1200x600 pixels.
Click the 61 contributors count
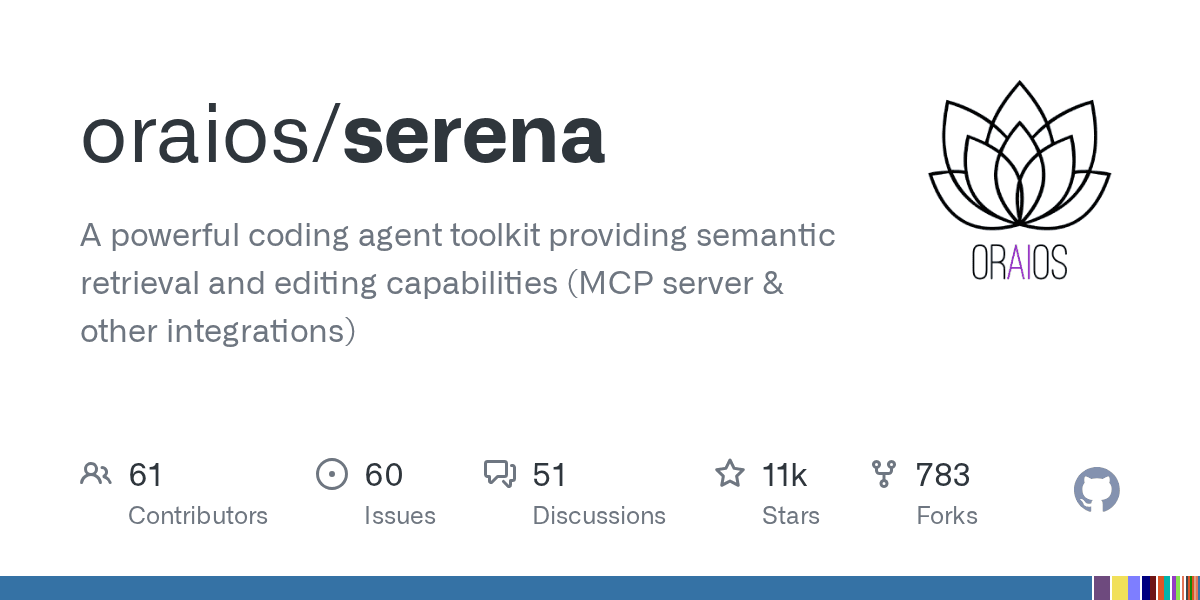pyautogui.click(x=146, y=474)
